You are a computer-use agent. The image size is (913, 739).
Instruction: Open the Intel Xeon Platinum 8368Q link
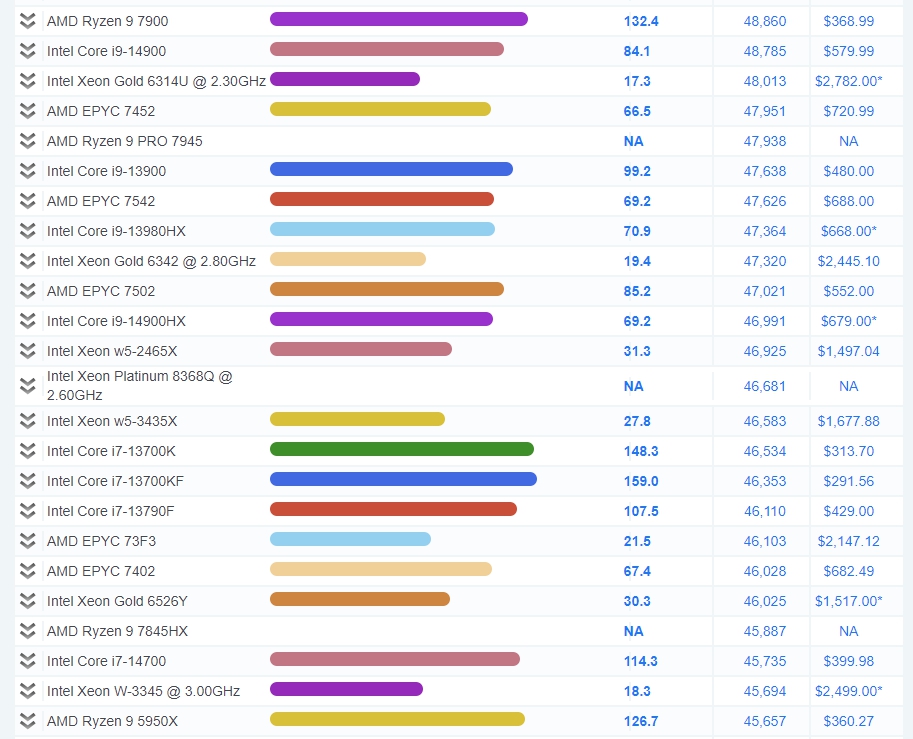tap(140, 386)
